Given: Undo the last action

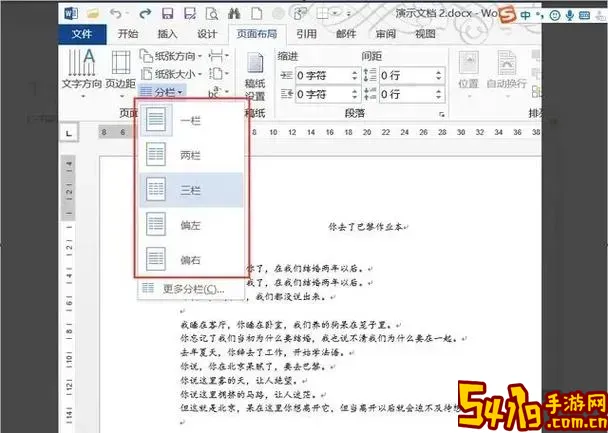Looking at the screenshot, I should (116, 14).
